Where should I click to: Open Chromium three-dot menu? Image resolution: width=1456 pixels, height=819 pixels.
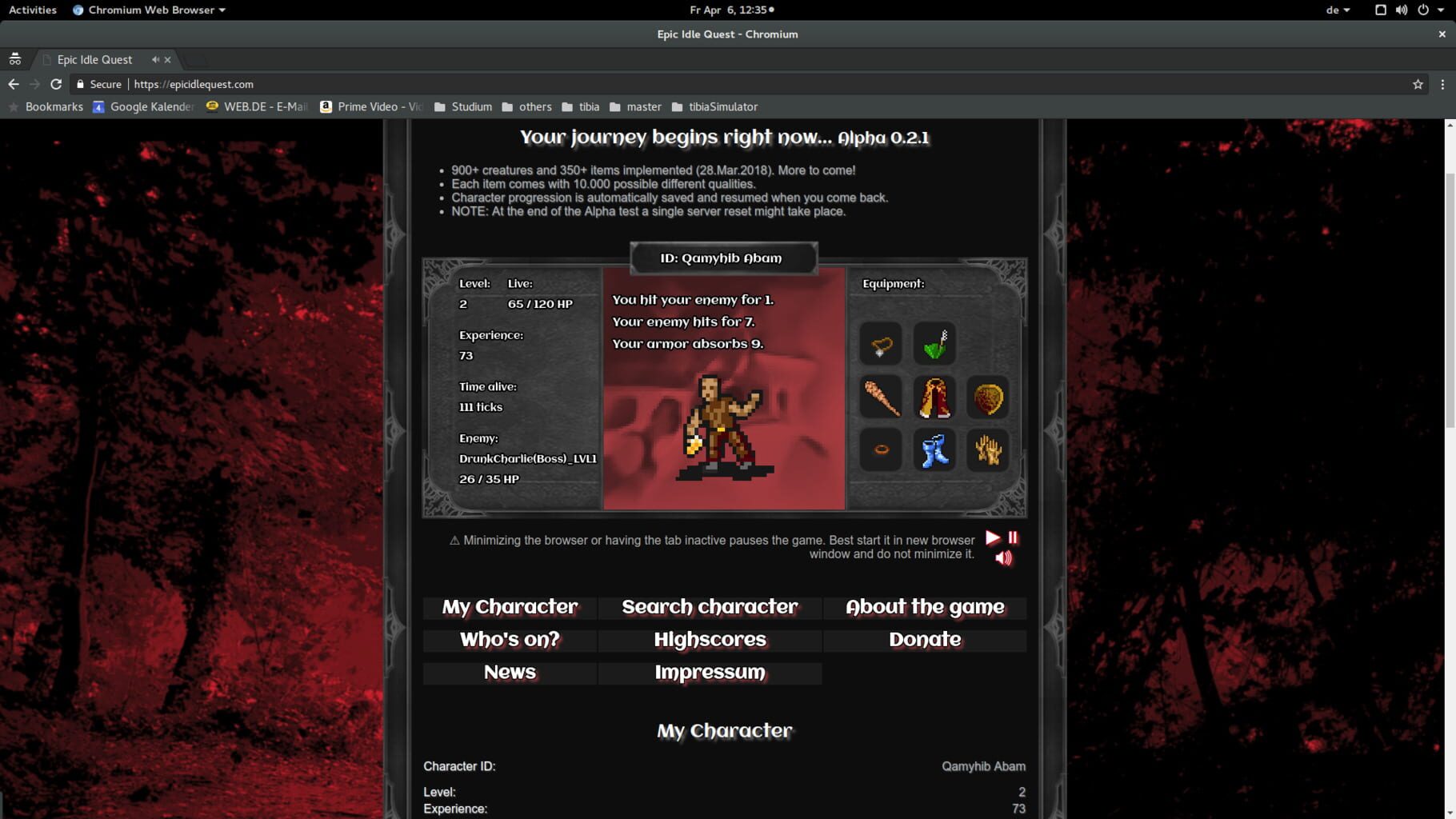click(x=1442, y=84)
